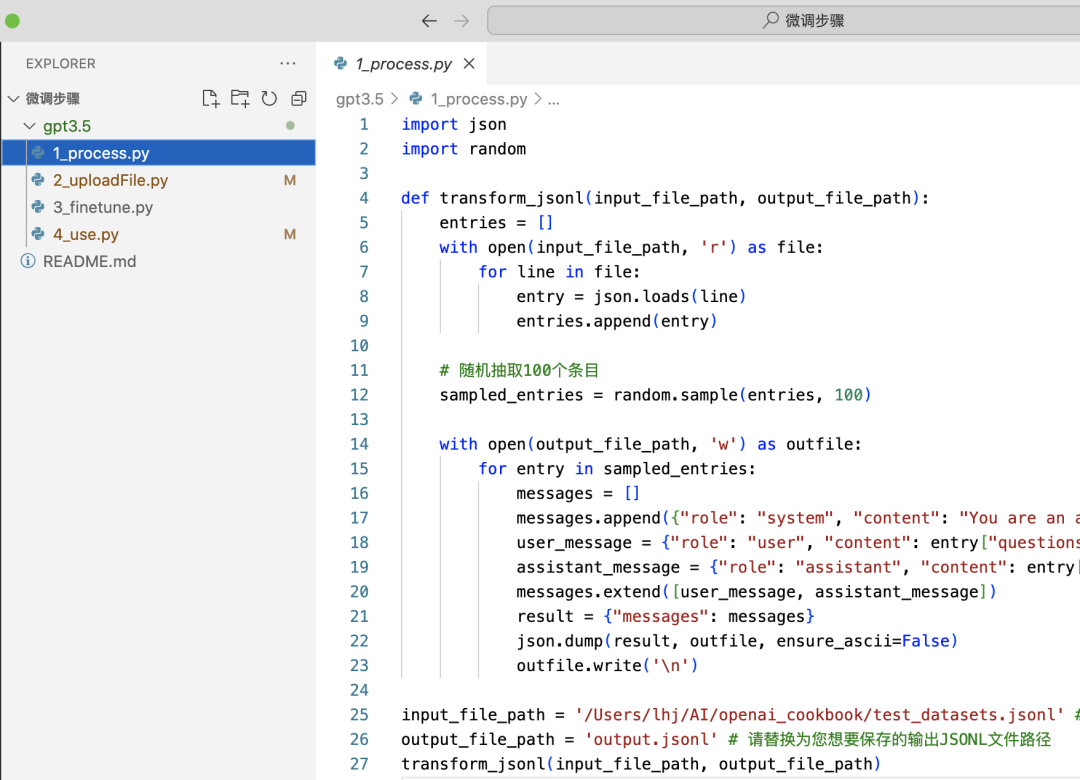The width and height of the screenshot is (1080, 780).
Task: Click the M status badge on 4_use.py
Action: click(x=290, y=234)
